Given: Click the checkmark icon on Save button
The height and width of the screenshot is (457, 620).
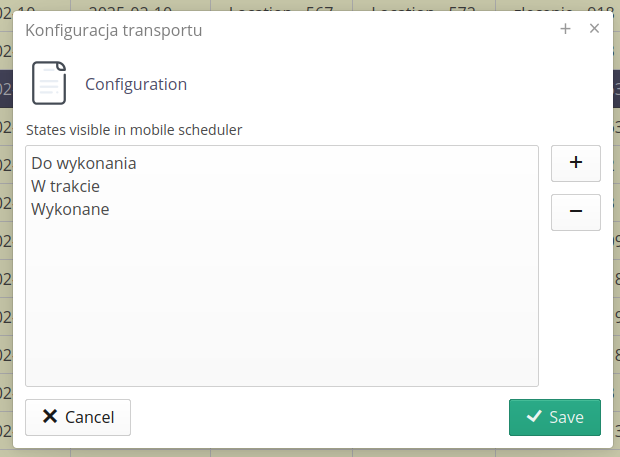Looking at the screenshot, I should coord(534,417).
